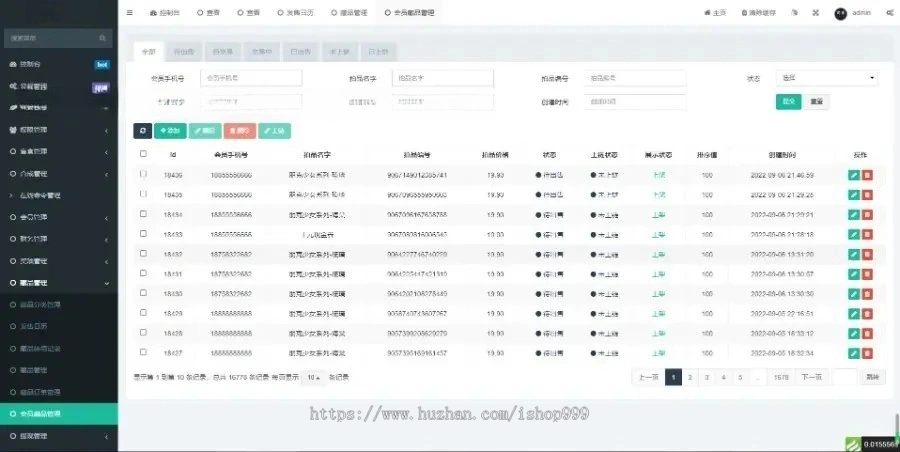Screen dimensions: 900x452
Task: Select the checkbox for row 18433
Action: (x=143, y=234)
